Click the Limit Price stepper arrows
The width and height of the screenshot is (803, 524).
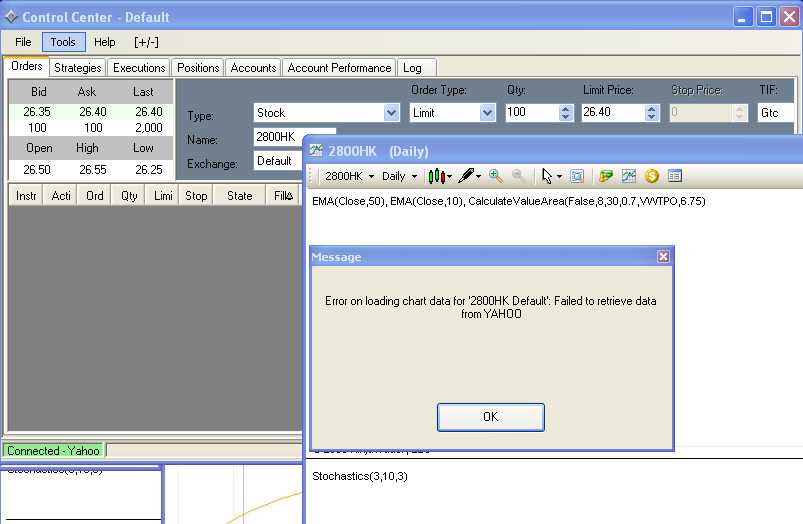pyautogui.click(x=651, y=113)
